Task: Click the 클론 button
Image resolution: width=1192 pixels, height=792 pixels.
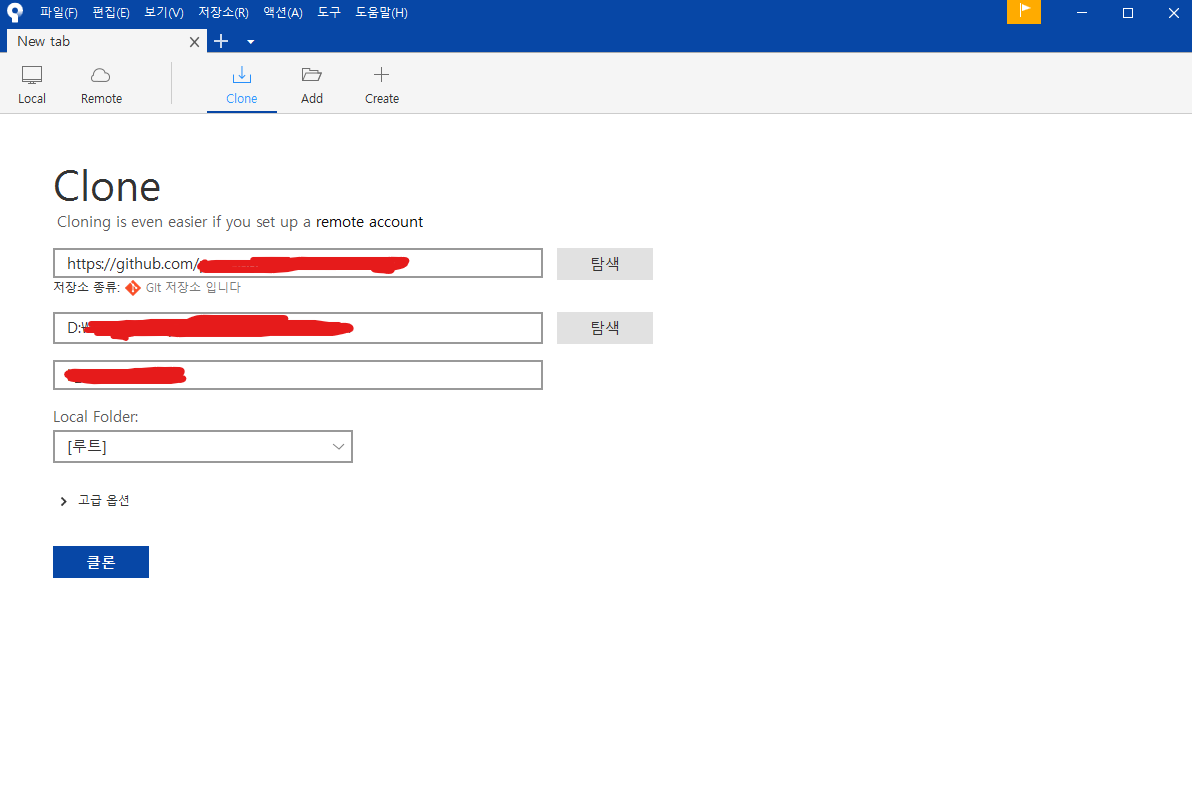Action: 101,562
